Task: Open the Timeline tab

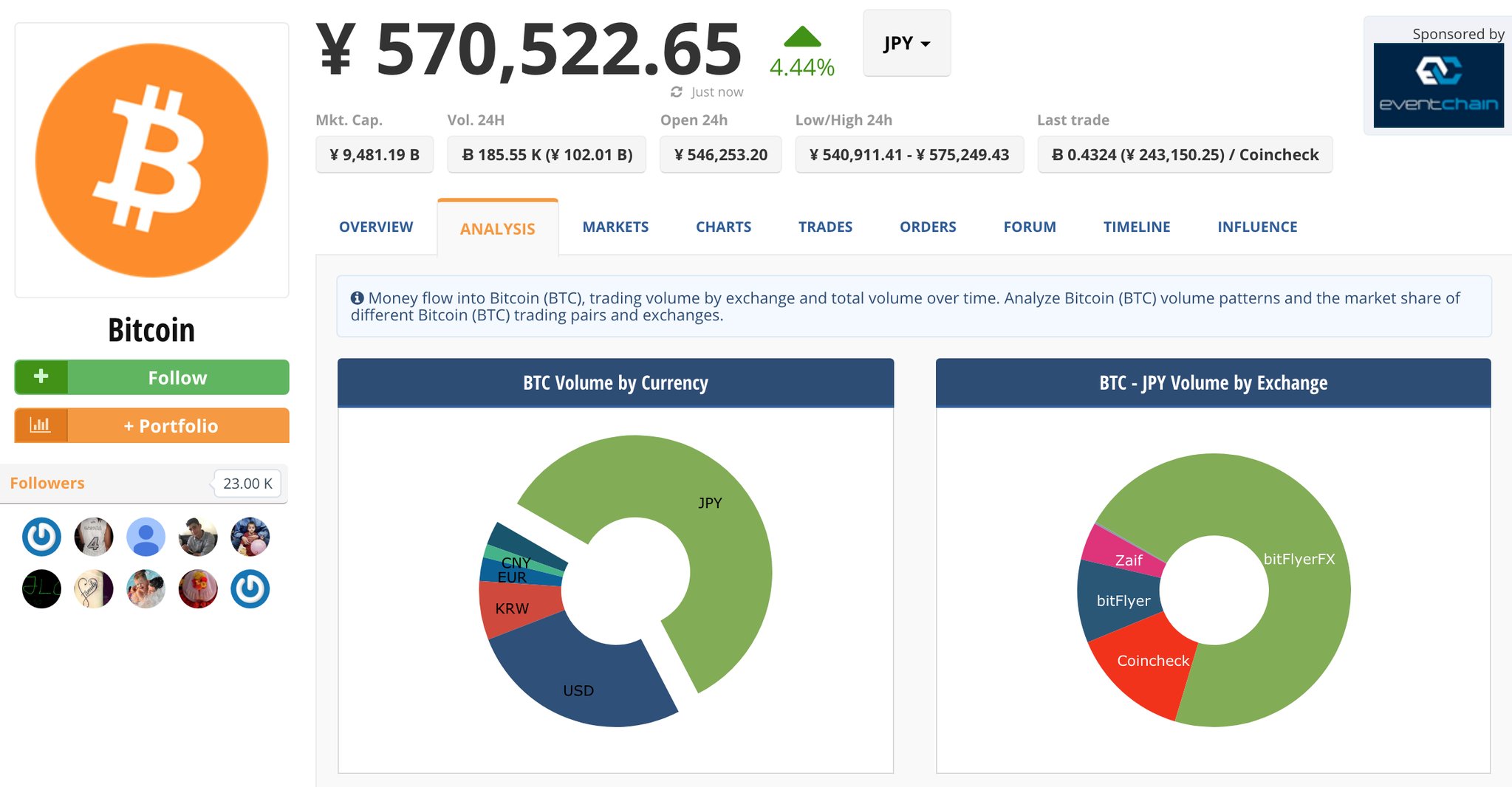Action: coord(1137,227)
